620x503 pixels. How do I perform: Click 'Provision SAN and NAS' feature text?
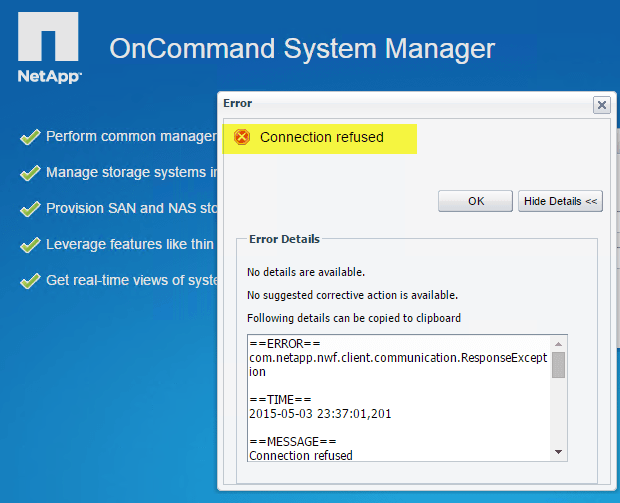[x=132, y=208]
